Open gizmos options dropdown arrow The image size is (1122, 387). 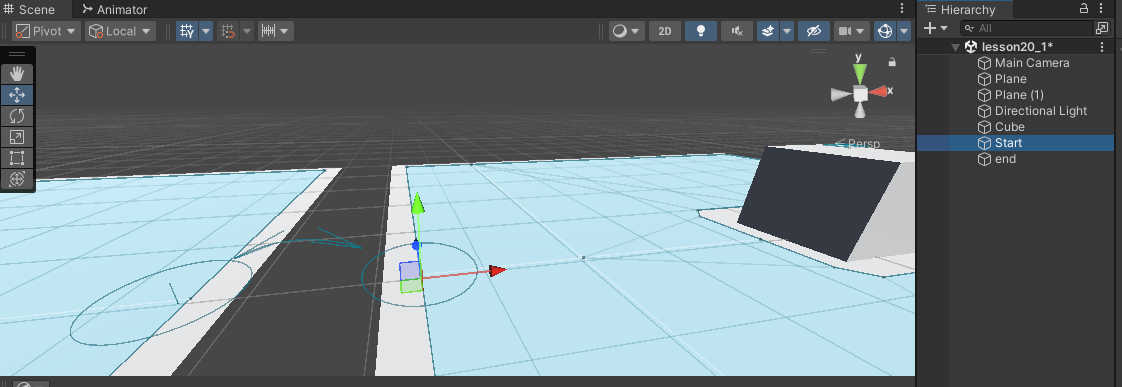coord(904,31)
